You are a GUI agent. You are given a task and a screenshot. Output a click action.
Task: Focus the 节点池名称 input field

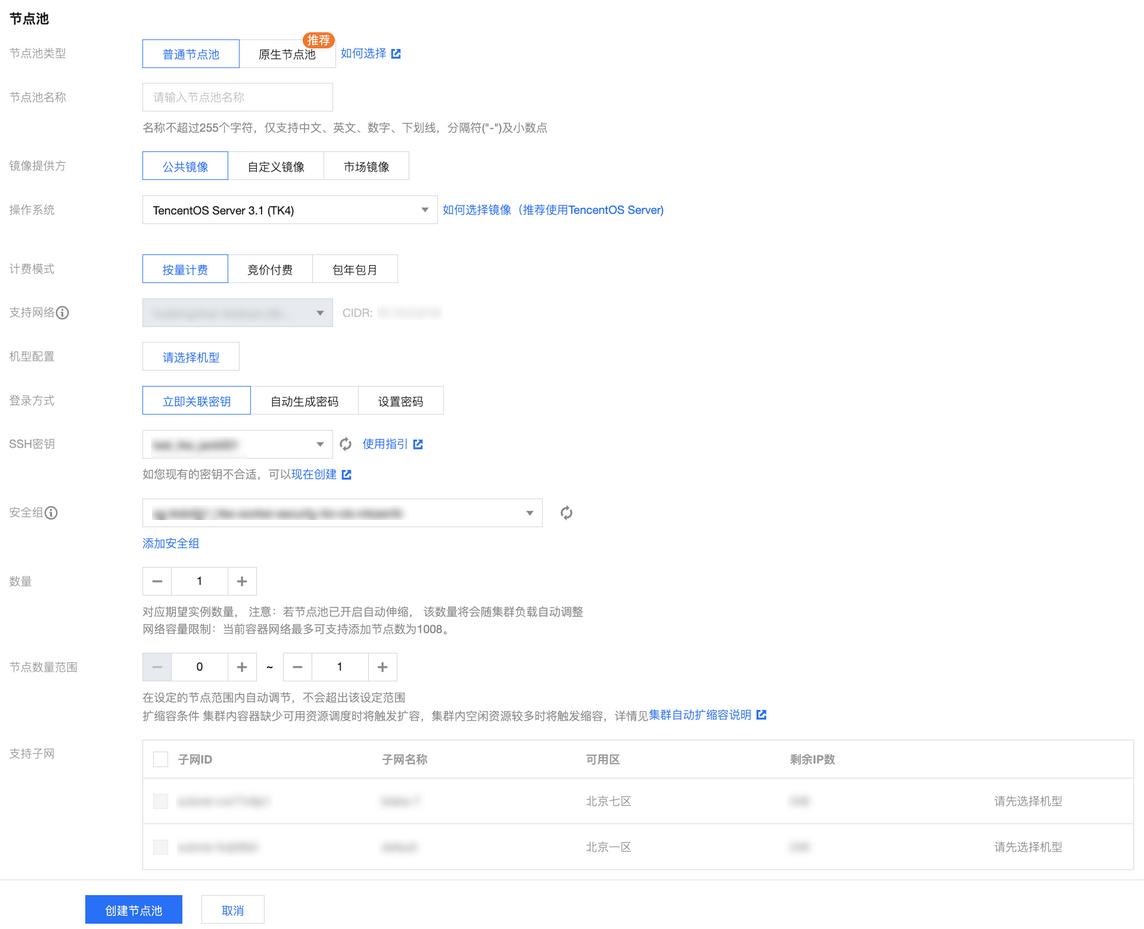pyautogui.click(x=237, y=97)
